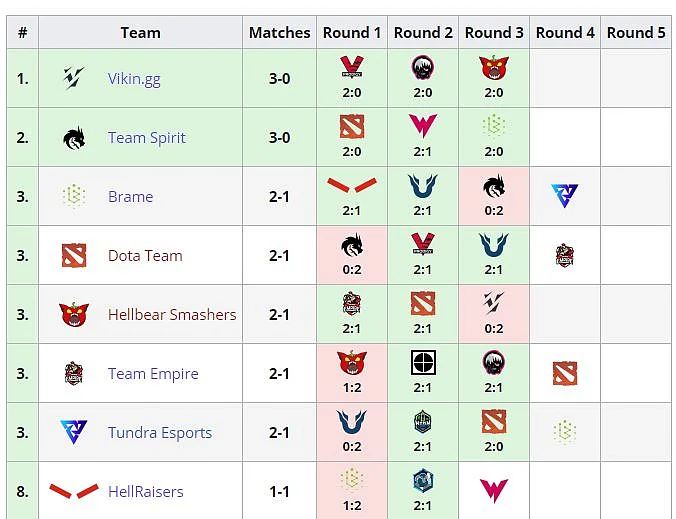Click Brame logo in Tundra's Round 4 cell
Viewport: 676px width, 519px height.
[565, 431]
